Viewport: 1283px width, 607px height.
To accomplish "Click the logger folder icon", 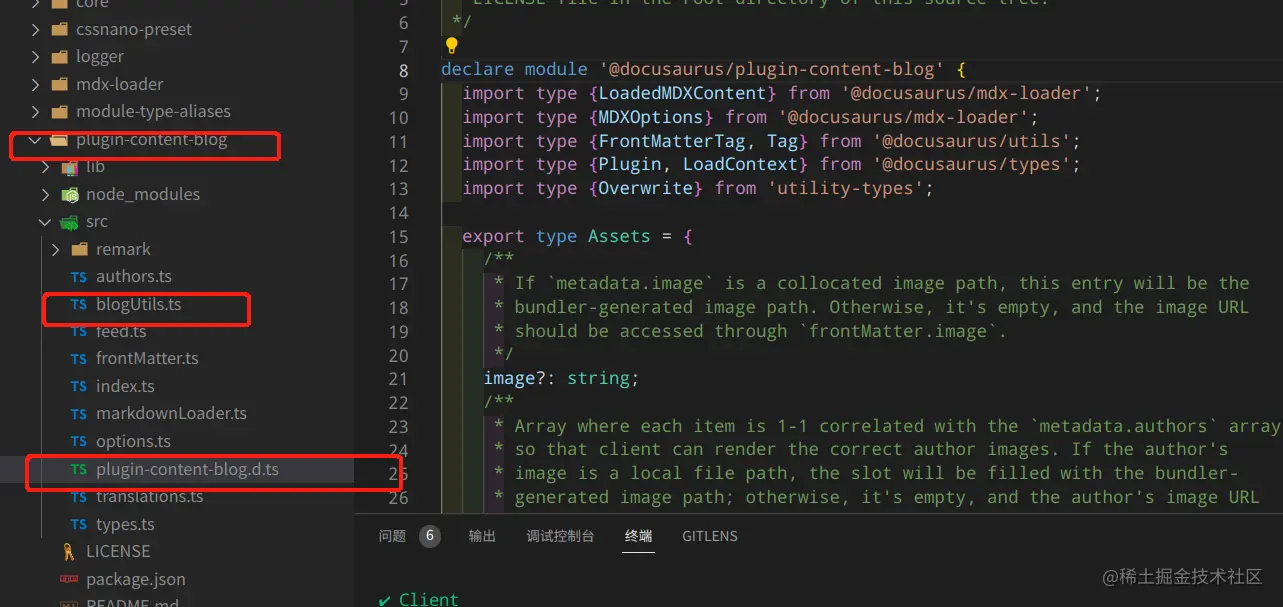I will pyautogui.click(x=59, y=57).
